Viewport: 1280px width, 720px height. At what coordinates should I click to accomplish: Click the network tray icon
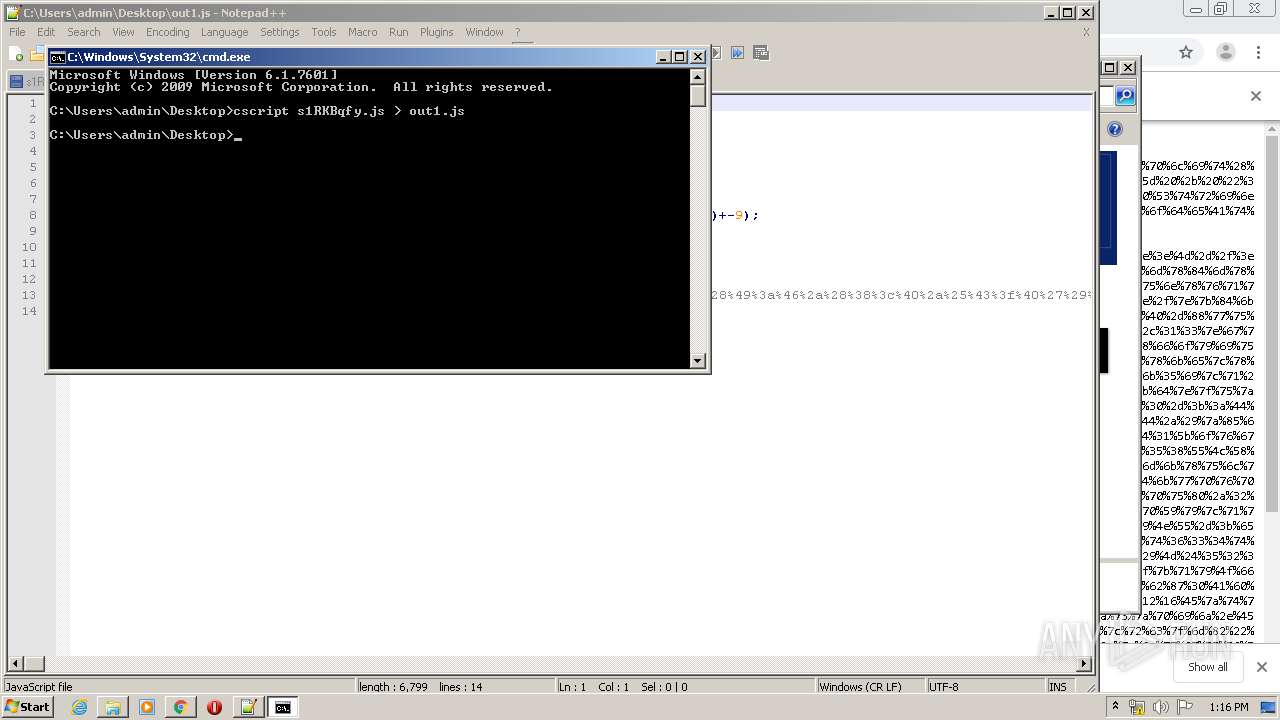coord(1137,707)
